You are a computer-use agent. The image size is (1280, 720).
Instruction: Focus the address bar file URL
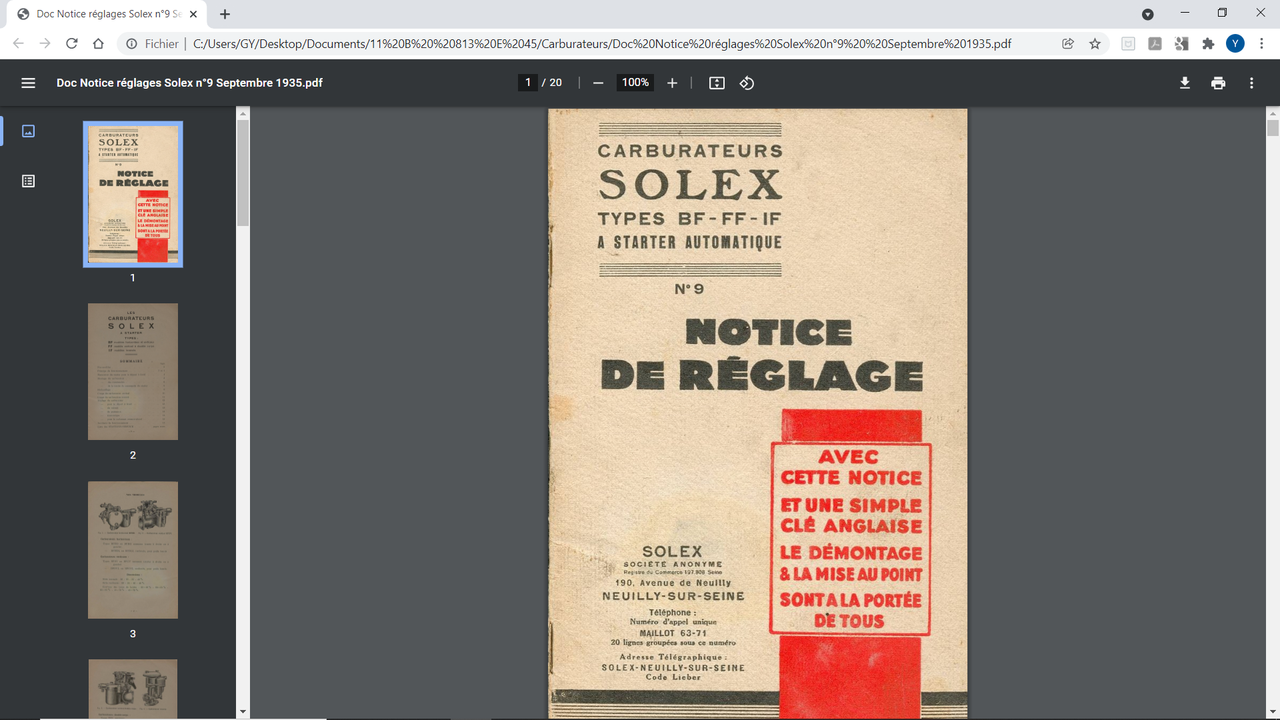(x=601, y=44)
